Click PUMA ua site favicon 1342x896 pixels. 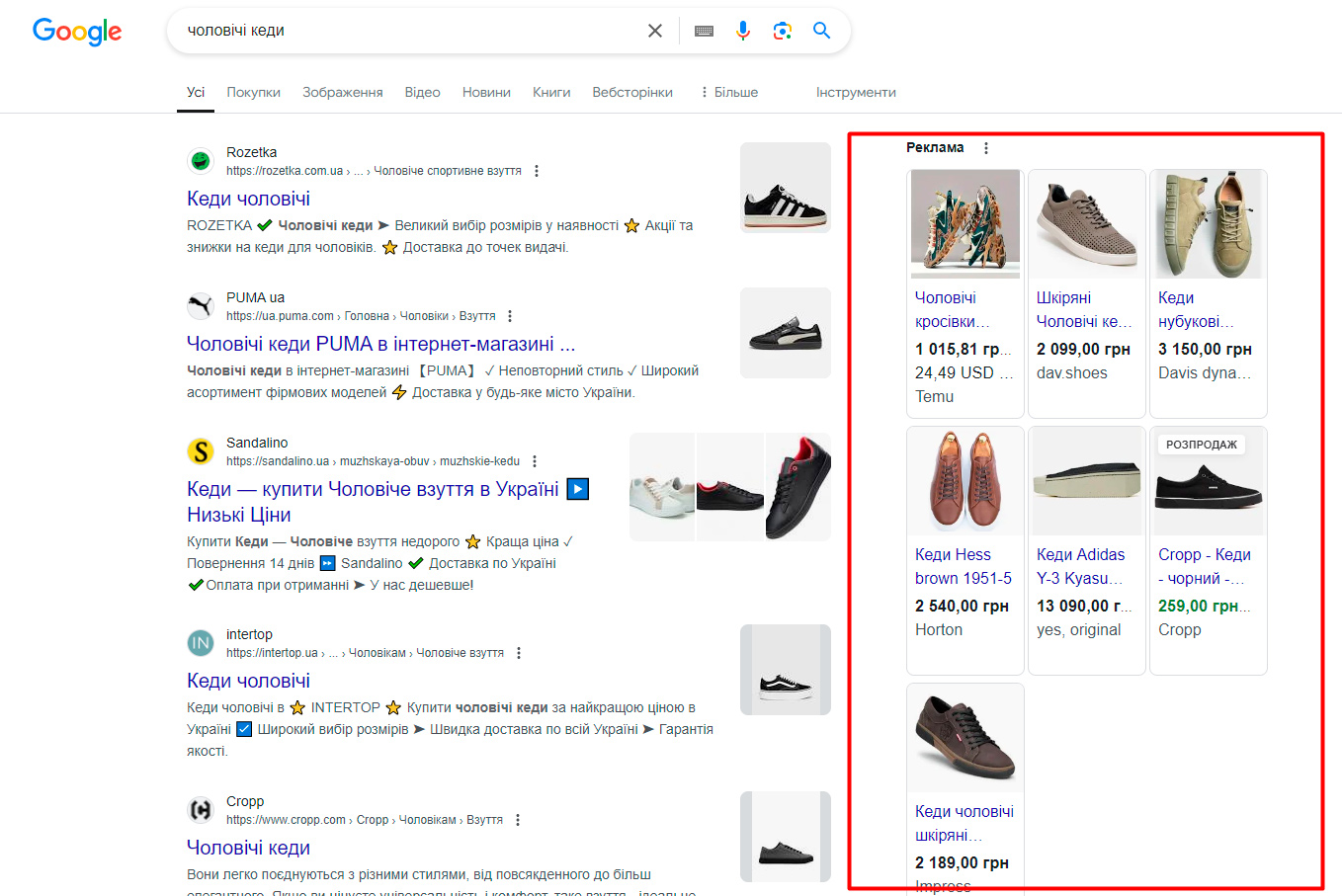click(201, 305)
